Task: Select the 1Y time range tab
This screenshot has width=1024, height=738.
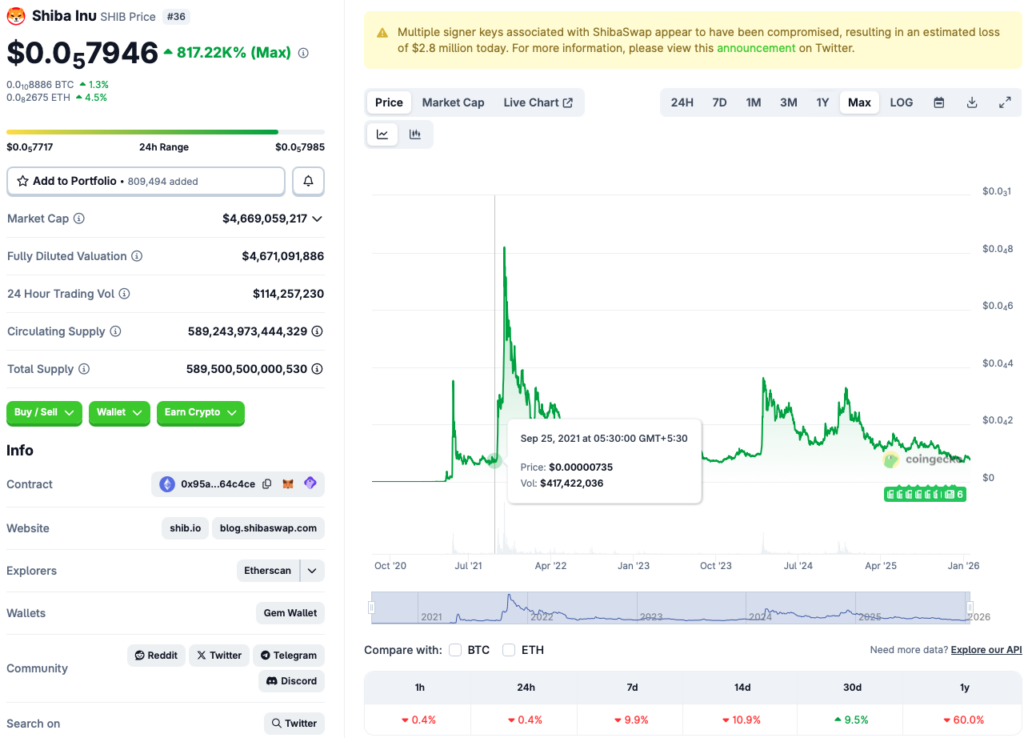Action: pyautogui.click(x=823, y=102)
